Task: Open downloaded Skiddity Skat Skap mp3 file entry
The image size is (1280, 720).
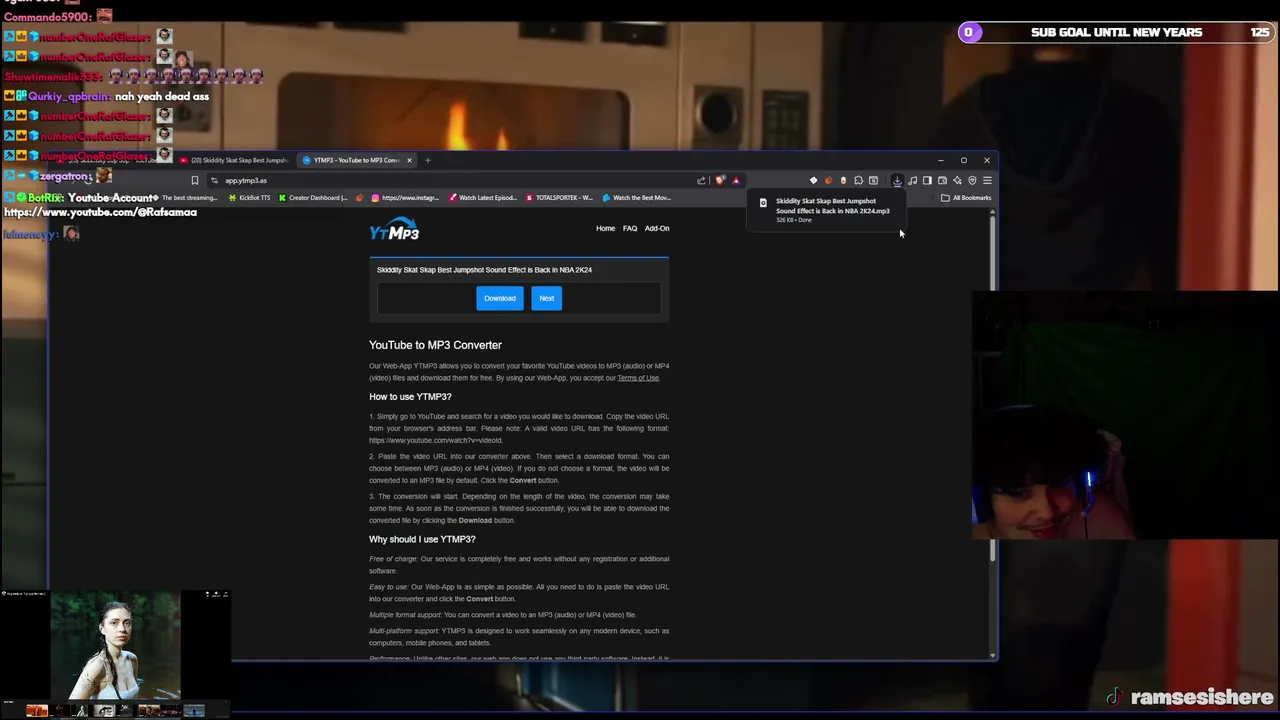Action: tap(825, 210)
